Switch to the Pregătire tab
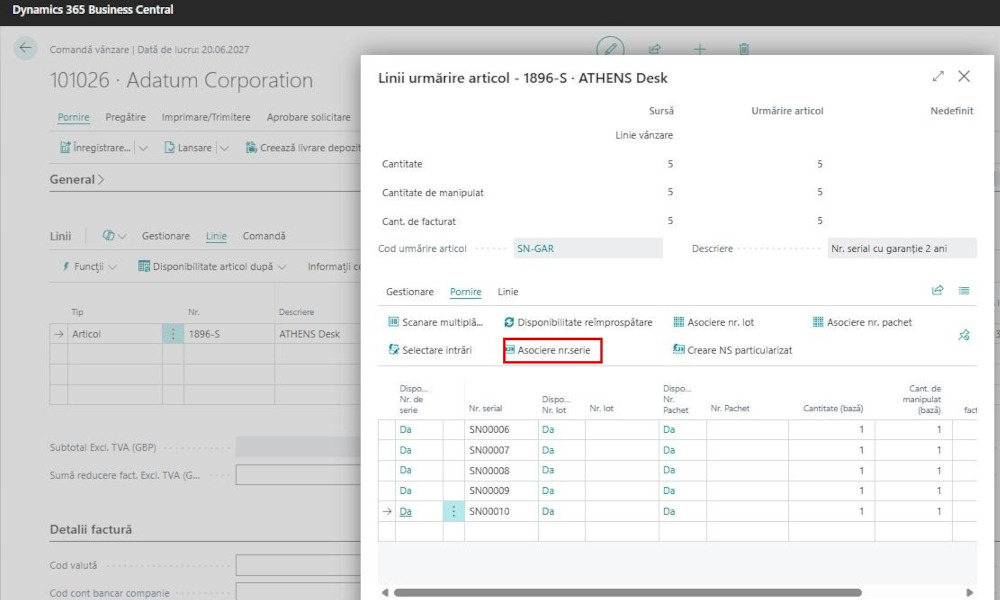Screen dimensions: 1000x600 [126, 117]
